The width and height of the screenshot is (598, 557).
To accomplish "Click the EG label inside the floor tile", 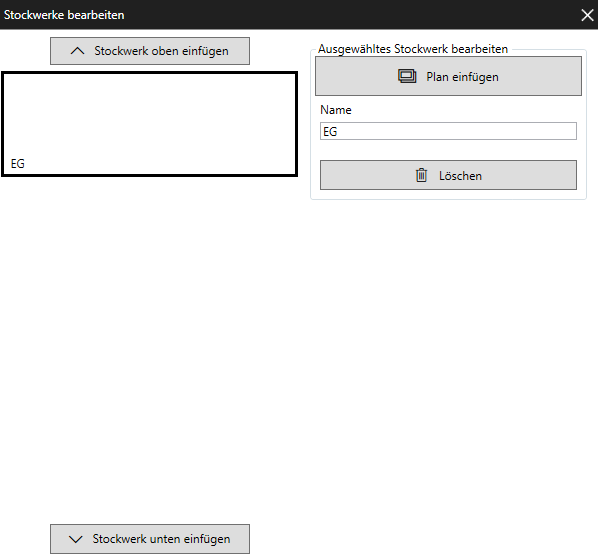I will pos(18,164).
